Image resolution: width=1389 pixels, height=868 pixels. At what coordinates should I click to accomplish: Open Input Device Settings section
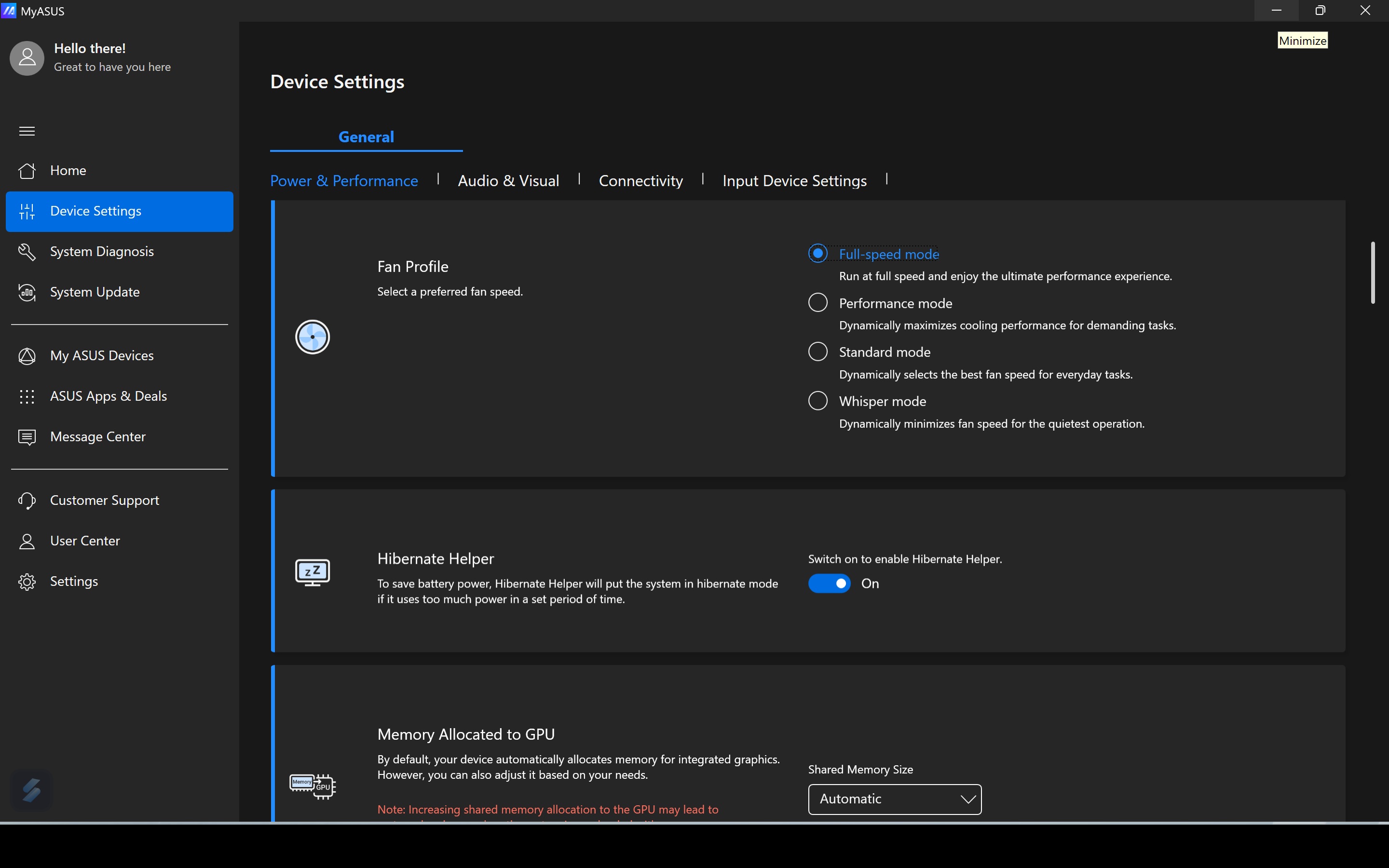coord(794,181)
